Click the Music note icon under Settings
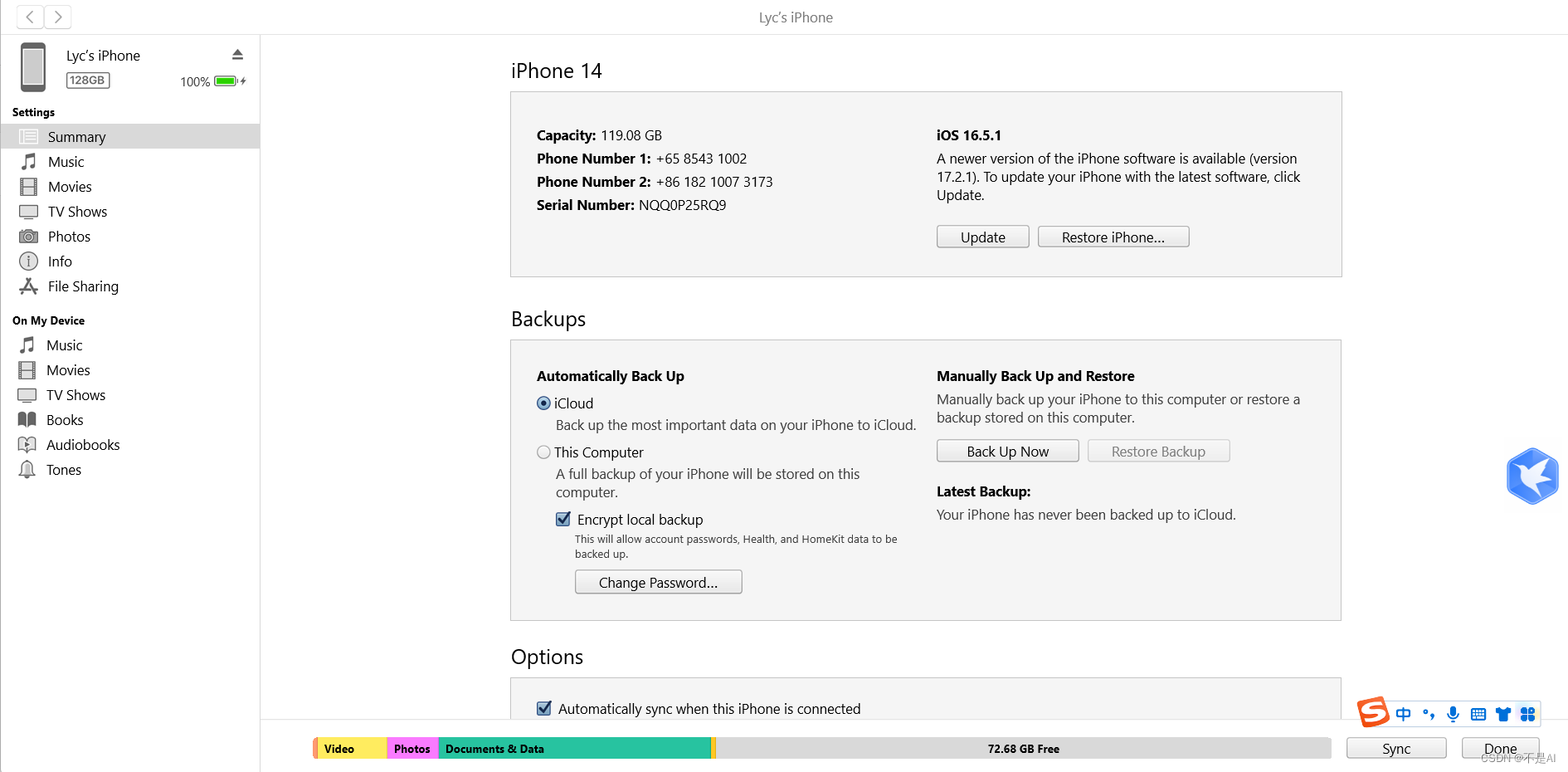The height and width of the screenshot is (772, 1568). 28,162
